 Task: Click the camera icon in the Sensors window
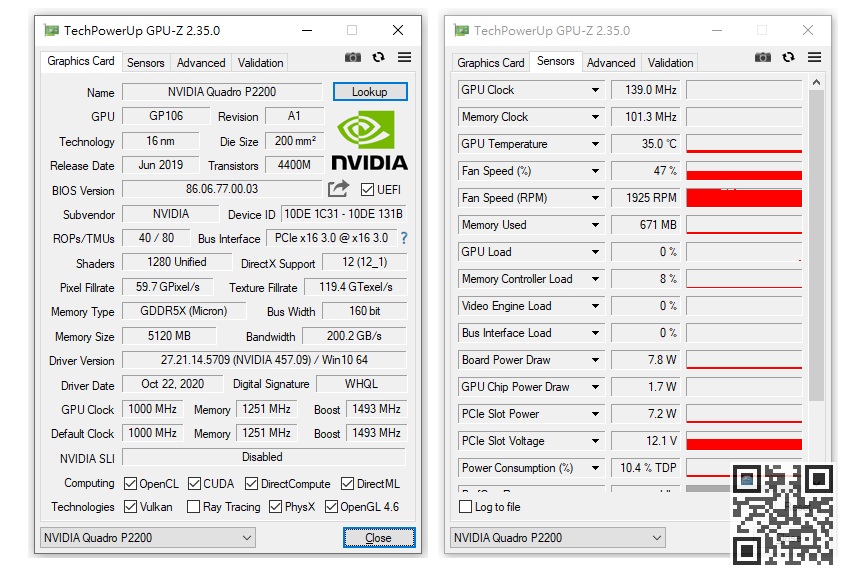coord(763,57)
